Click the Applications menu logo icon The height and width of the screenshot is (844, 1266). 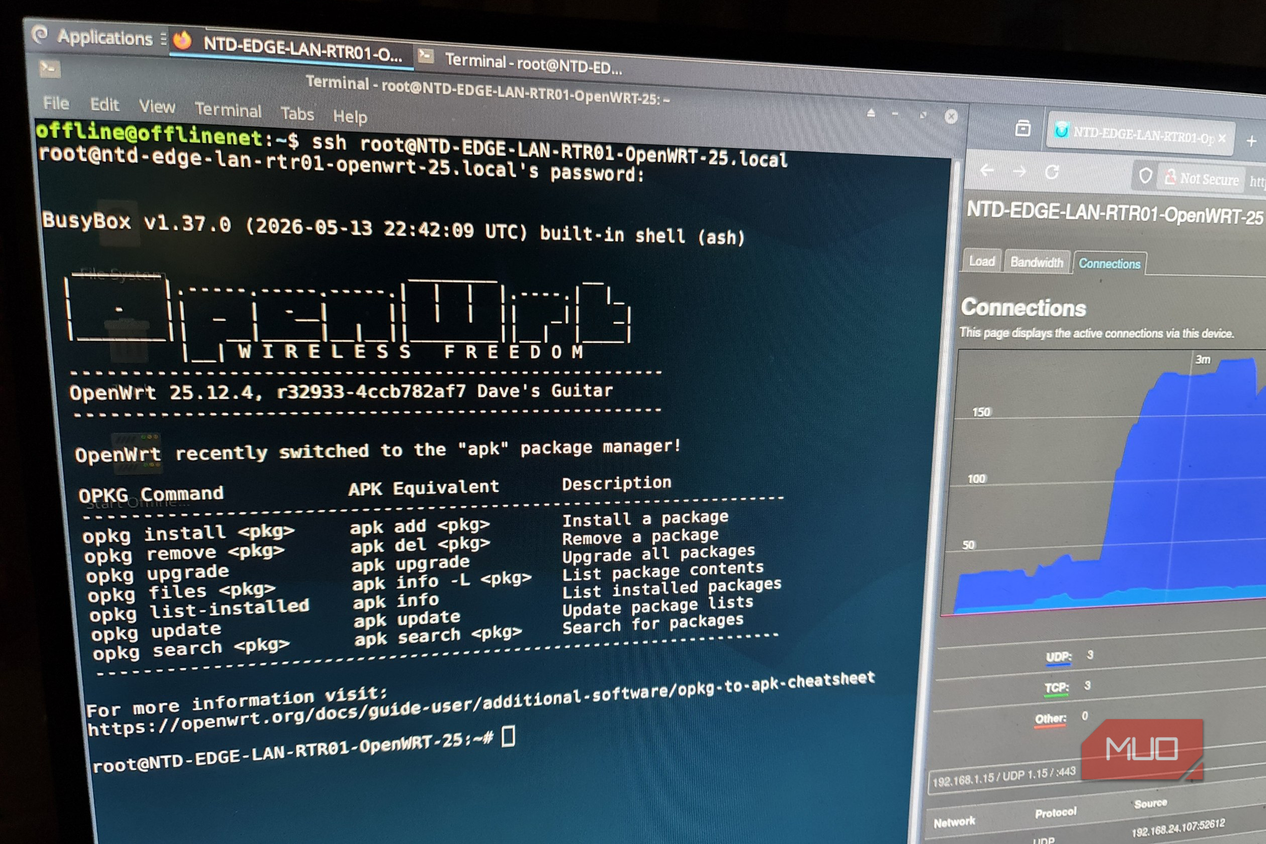point(40,34)
